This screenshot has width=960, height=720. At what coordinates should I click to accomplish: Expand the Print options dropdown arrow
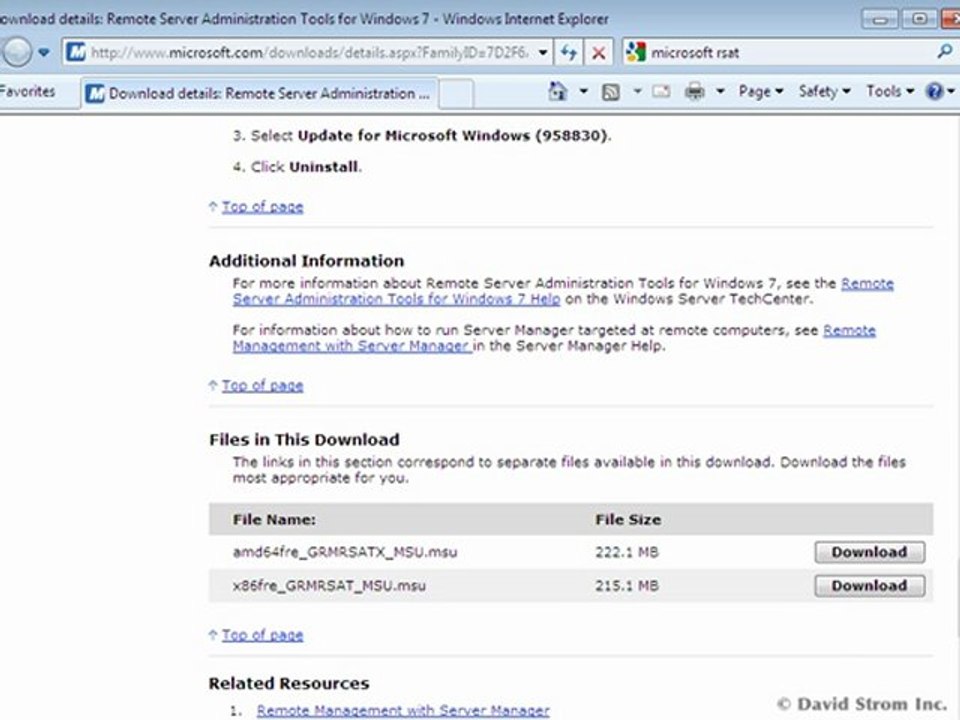coord(721,92)
